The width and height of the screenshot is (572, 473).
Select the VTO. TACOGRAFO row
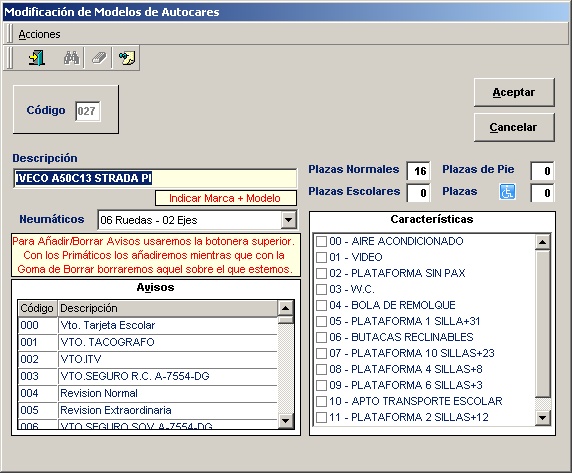148,342
